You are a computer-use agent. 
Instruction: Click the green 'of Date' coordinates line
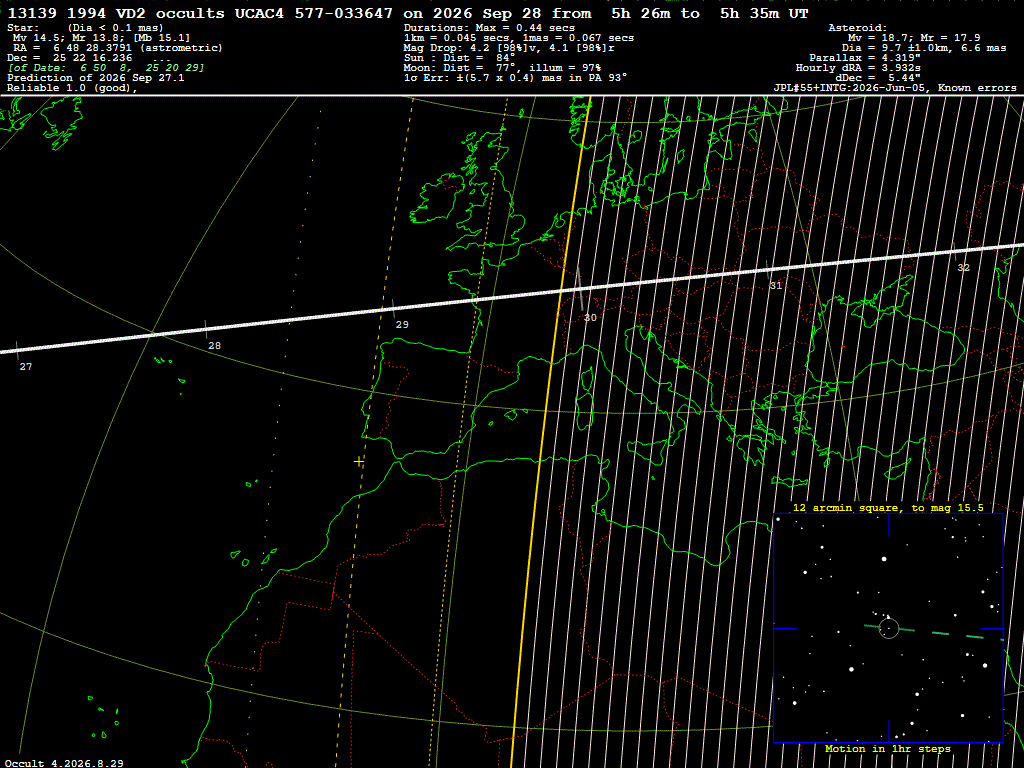(106, 68)
